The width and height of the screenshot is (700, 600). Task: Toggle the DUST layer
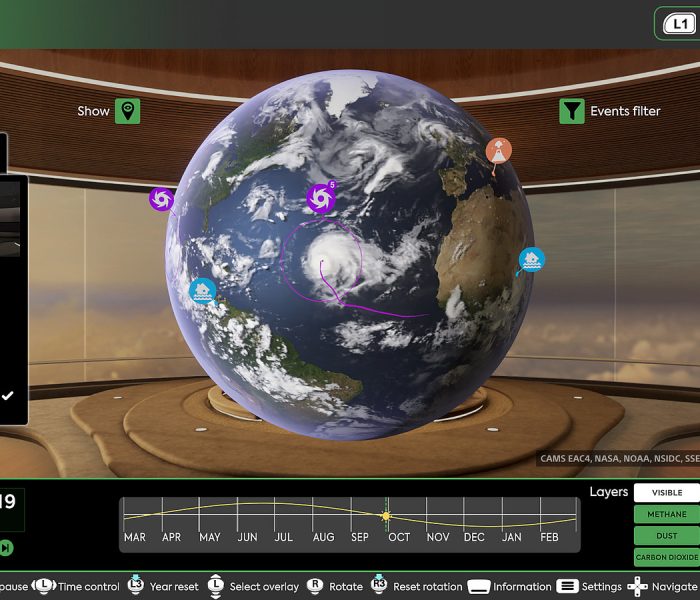click(x=667, y=536)
